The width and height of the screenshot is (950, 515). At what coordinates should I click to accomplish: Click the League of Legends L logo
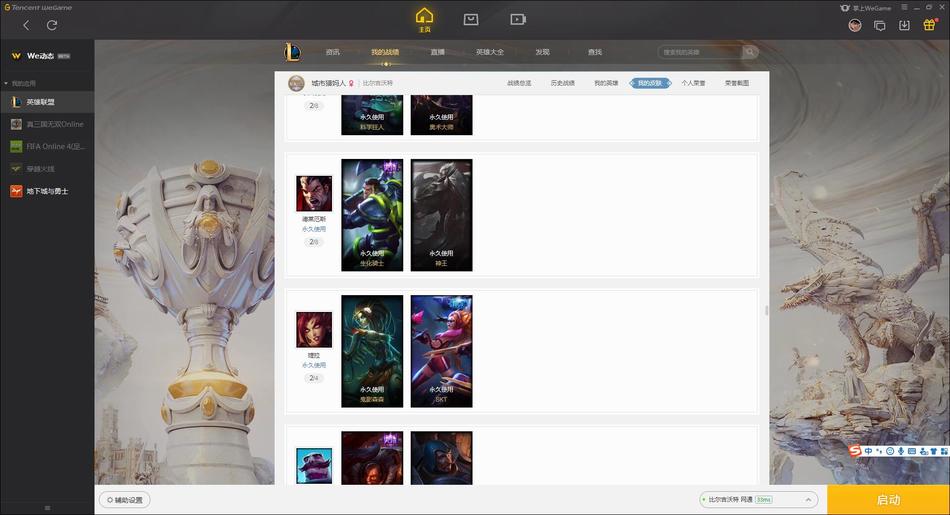click(x=292, y=52)
